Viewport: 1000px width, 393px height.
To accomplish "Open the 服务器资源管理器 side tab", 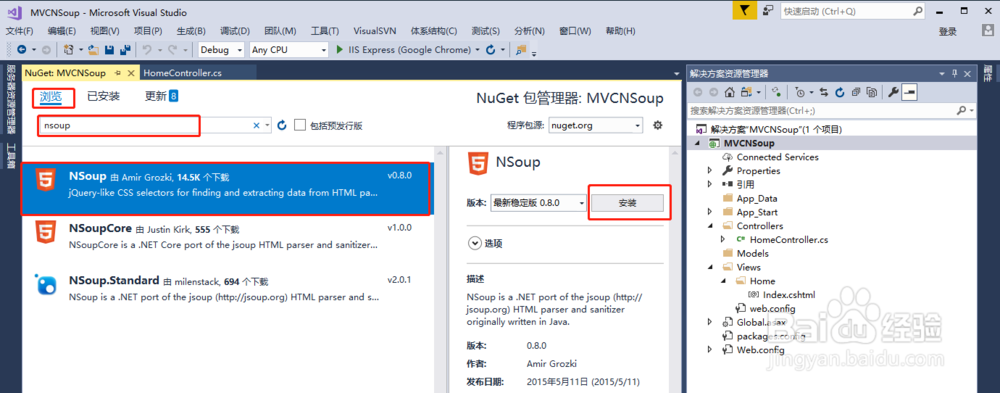I will (x=10, y=100).
